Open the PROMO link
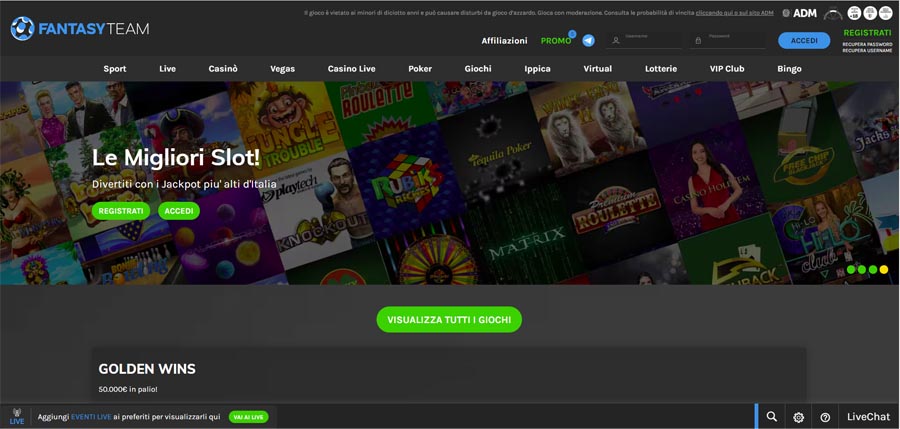The height and width of the screenshot is (429, 900). pyautogui.click(x=556, y=41)
